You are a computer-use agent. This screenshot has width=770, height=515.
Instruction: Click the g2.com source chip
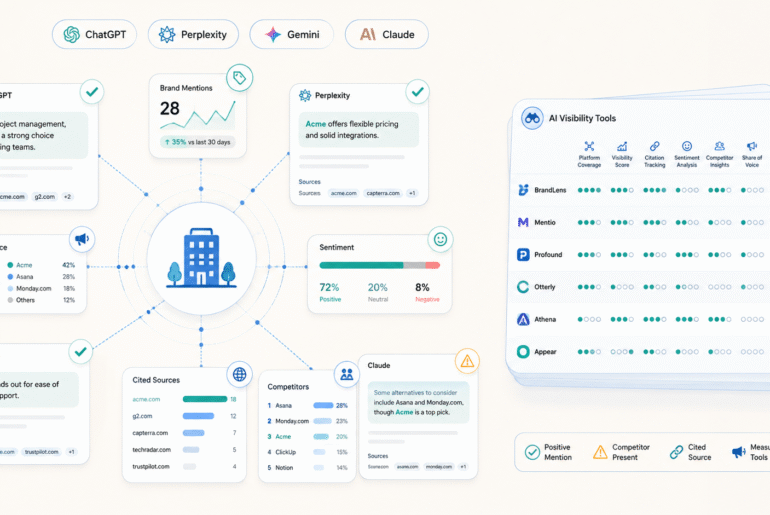pos(45,197)
